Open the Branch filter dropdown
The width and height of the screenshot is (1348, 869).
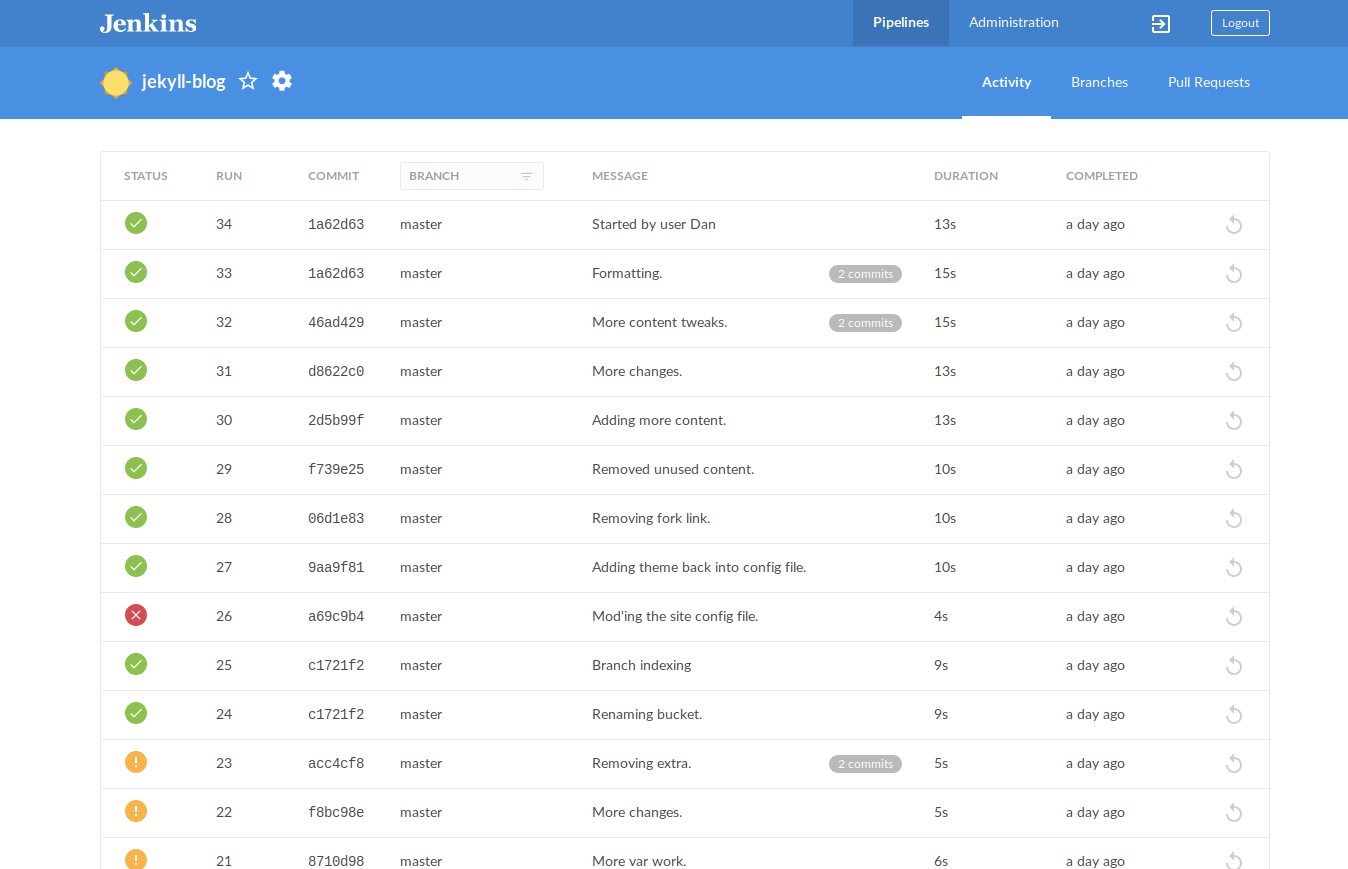[x=471, y=176]
